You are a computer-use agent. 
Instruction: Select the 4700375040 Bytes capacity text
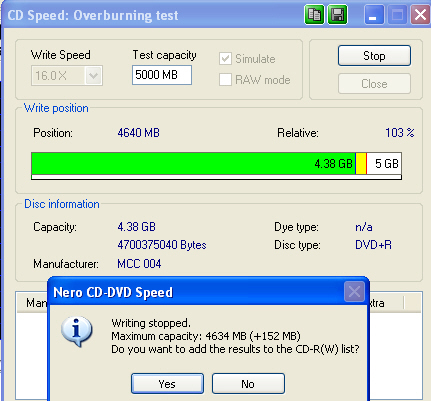point(162,245)
